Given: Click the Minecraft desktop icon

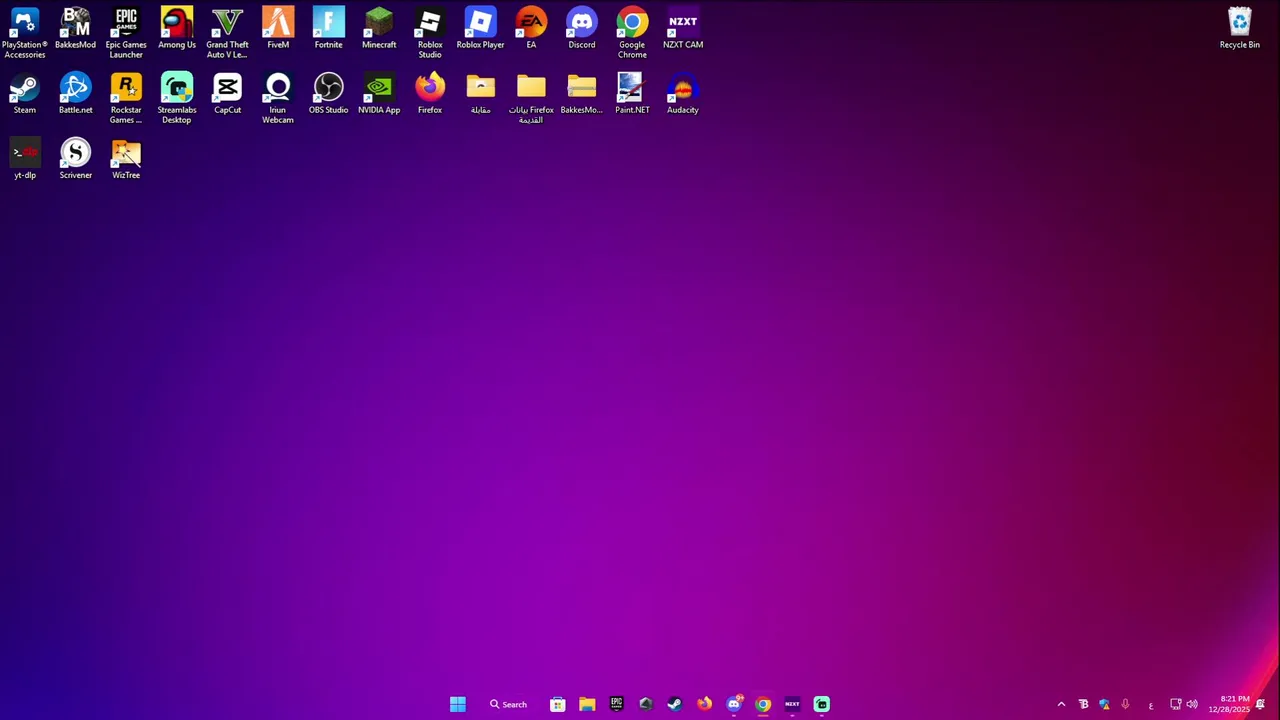Looking at the screenshot, I should tap(379, 28).
